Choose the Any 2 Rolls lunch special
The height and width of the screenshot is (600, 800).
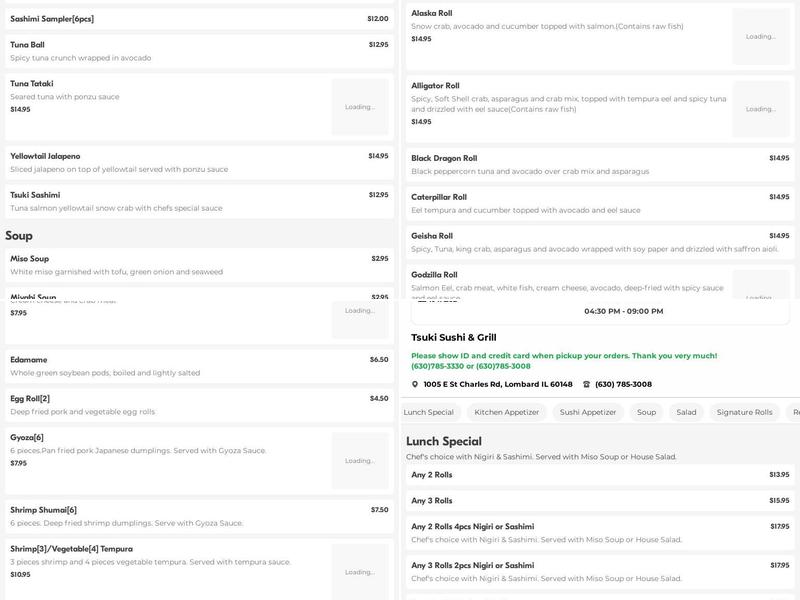(x=600, y=475)
